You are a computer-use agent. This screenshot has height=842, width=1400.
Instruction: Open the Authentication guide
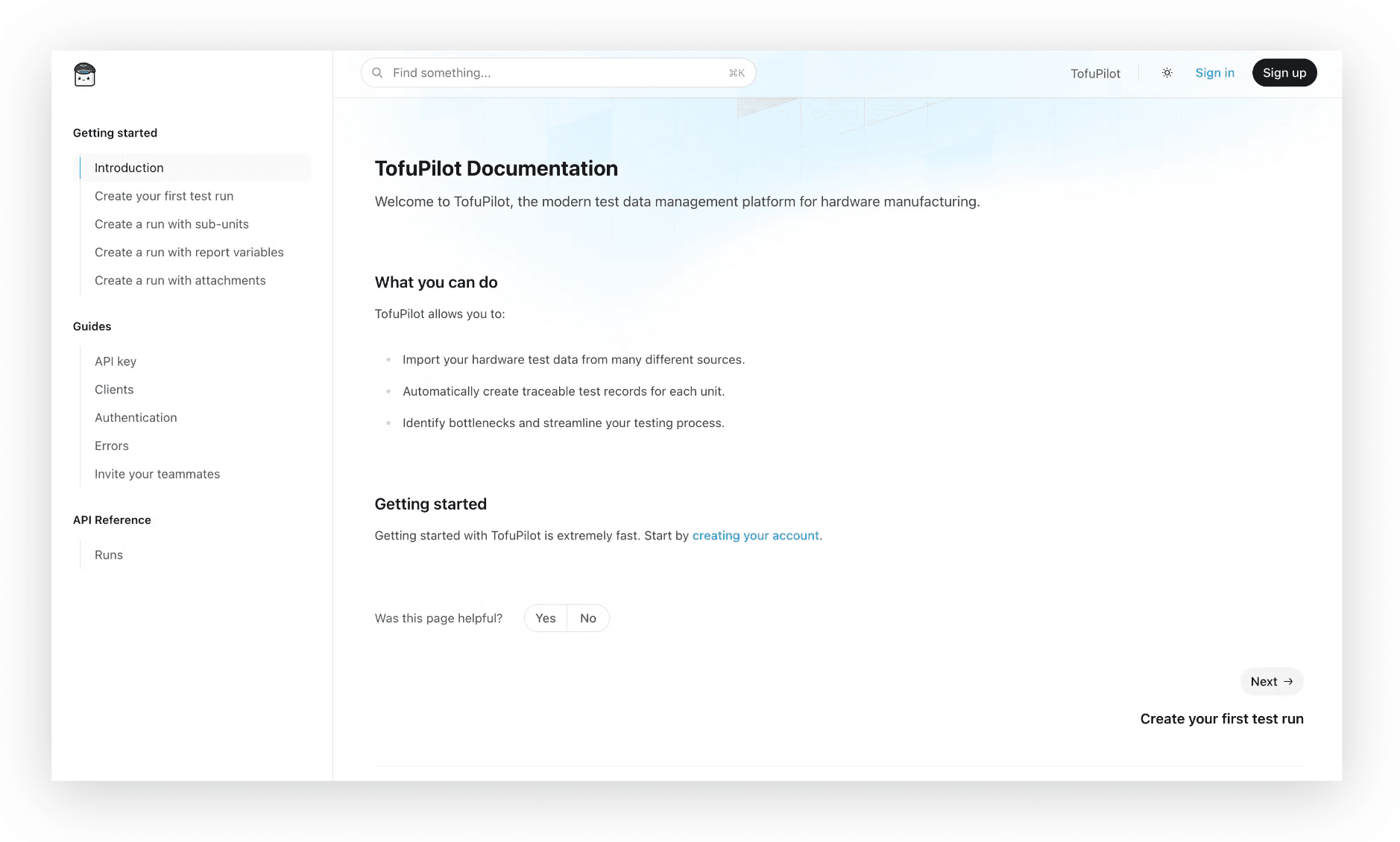click(136, 417)
